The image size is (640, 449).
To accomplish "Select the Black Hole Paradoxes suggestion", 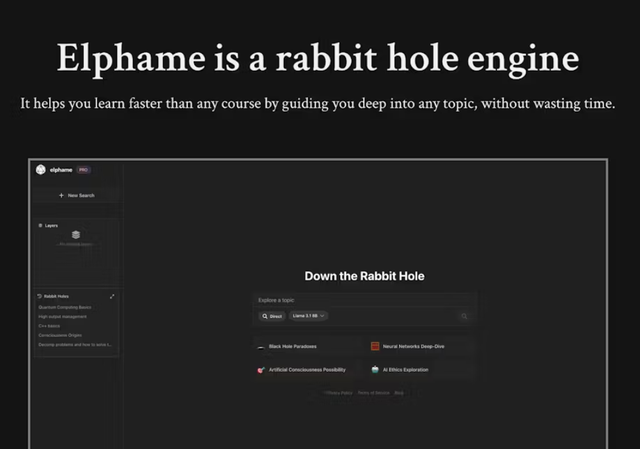I will [308, 347].
